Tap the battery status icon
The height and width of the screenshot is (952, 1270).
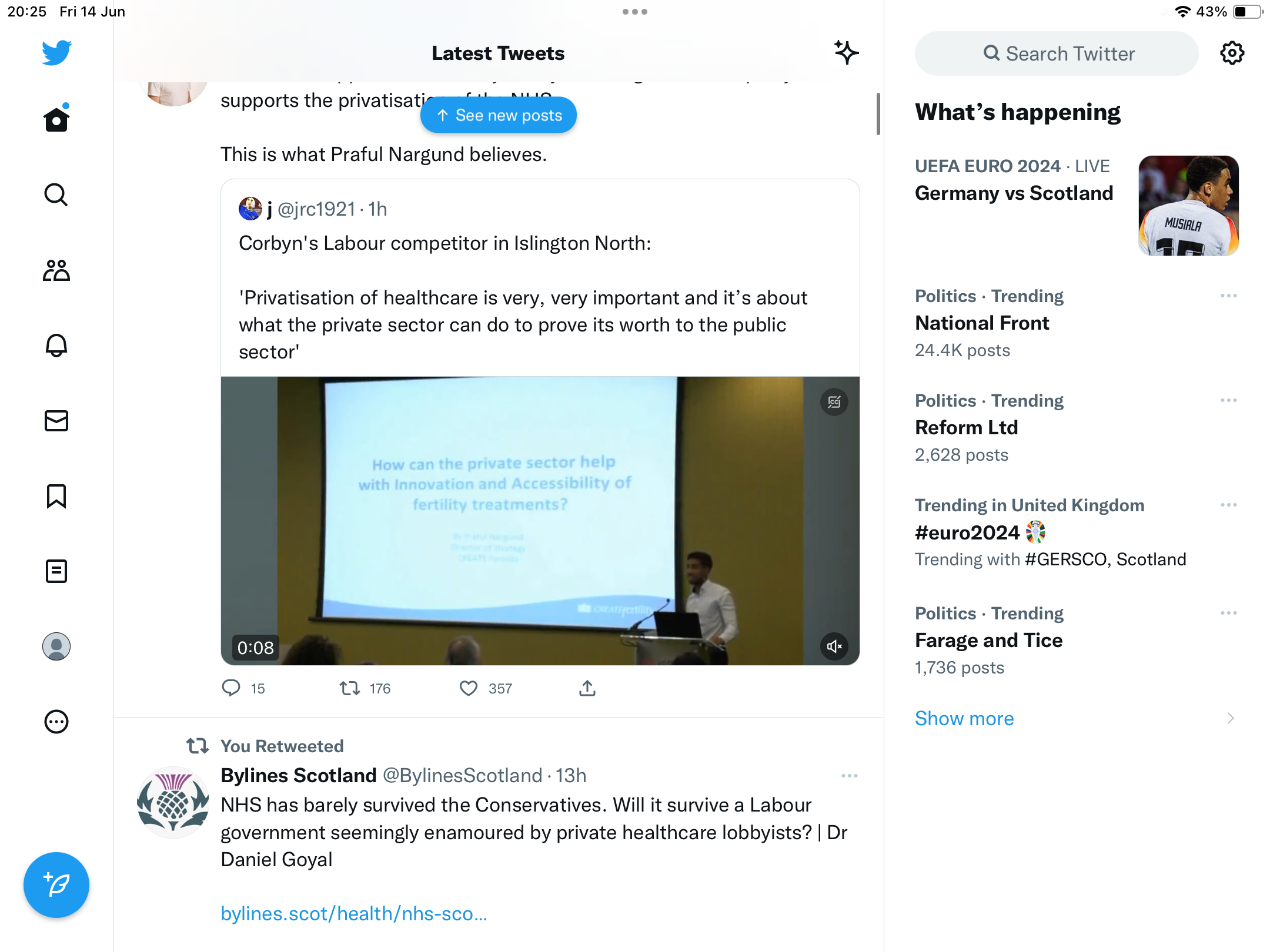1248,12
